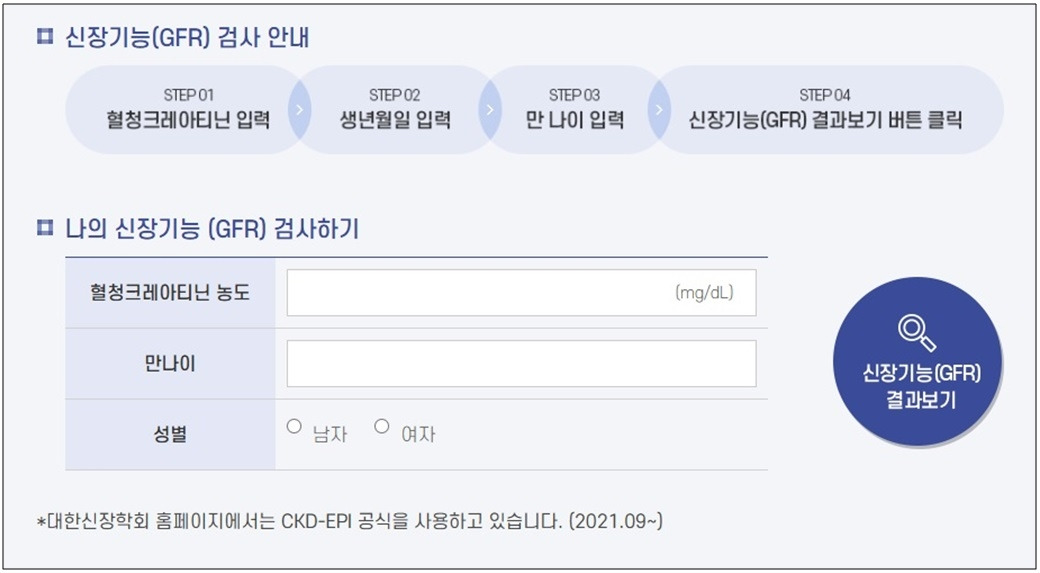Select the STEP 02 생년월일 입력 pill

tap(394, 109)
